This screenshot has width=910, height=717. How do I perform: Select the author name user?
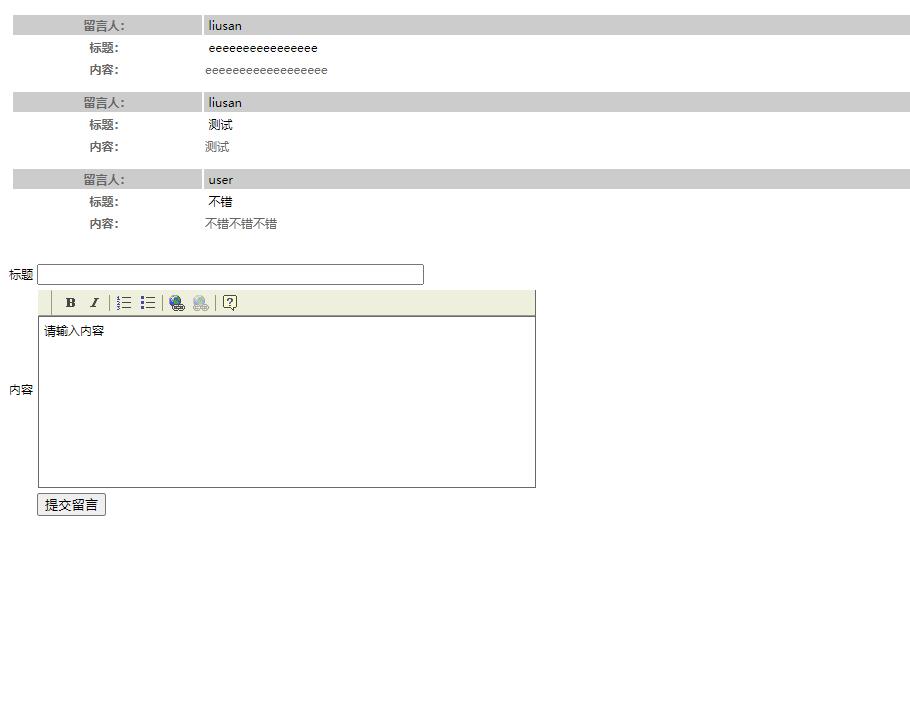pyautogui.click(x=221, y=180)
